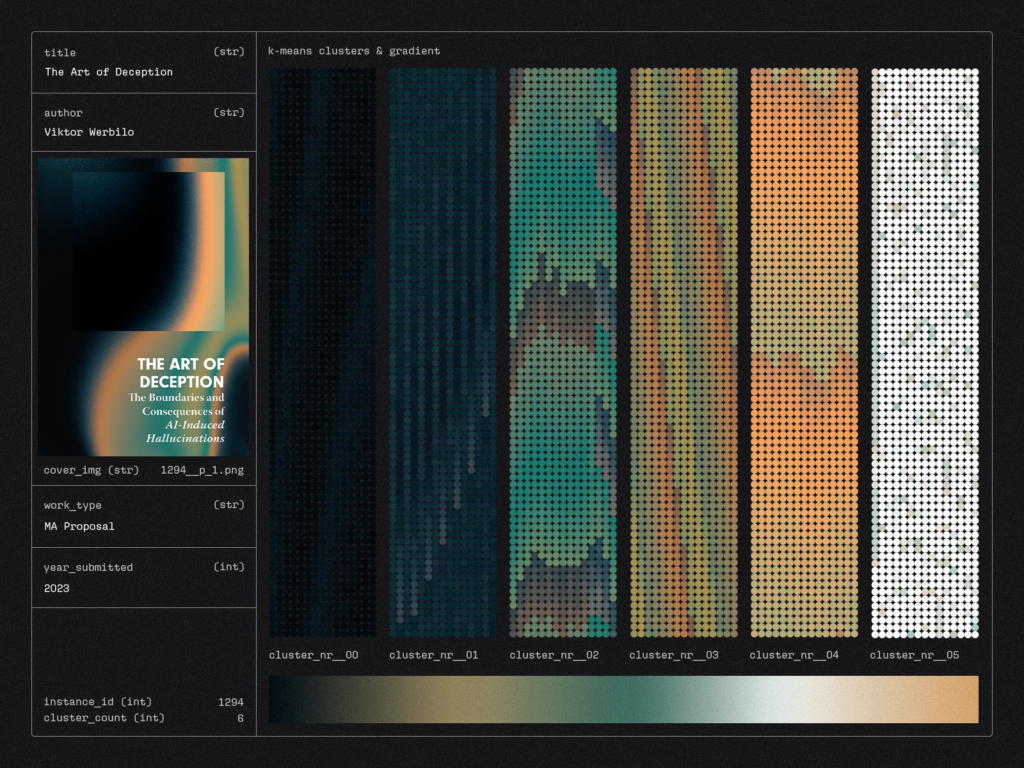Select the MA Proposal work type value
Viewport: 1024px width, 768px height.
[x=79, y=526]
